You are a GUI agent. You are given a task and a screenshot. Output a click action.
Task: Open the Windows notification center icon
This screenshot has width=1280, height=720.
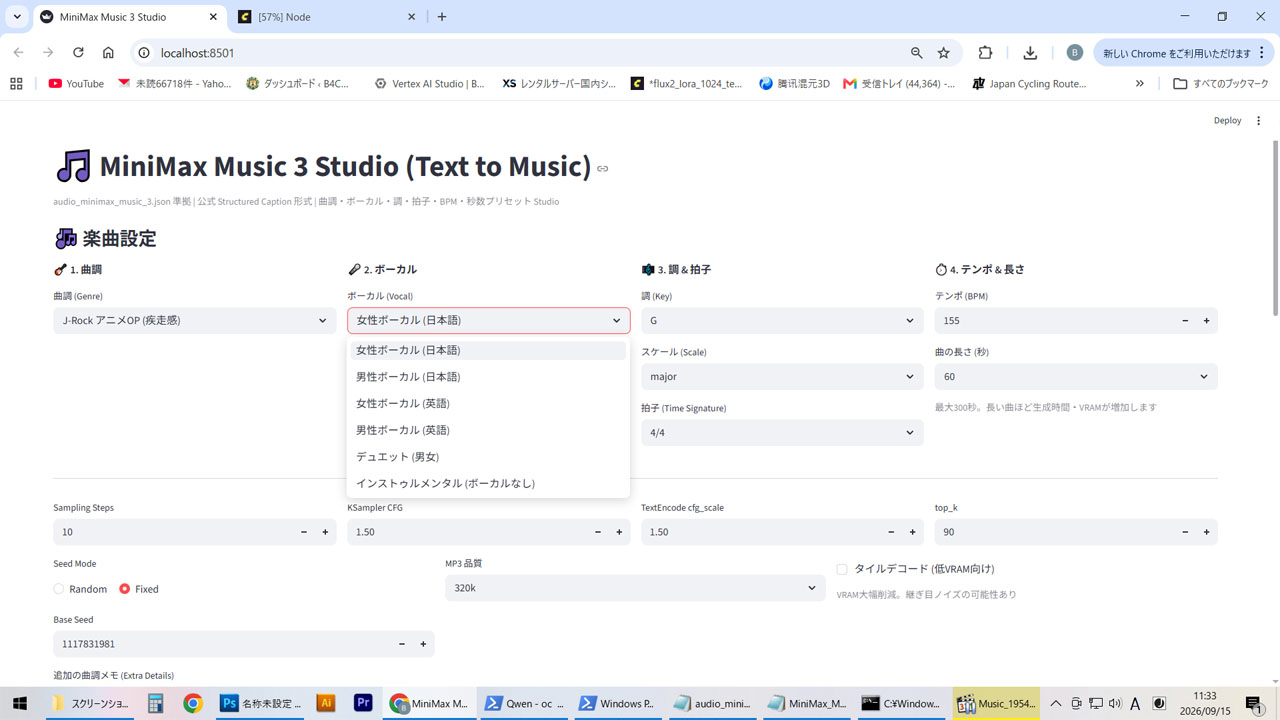[1254, 703]
